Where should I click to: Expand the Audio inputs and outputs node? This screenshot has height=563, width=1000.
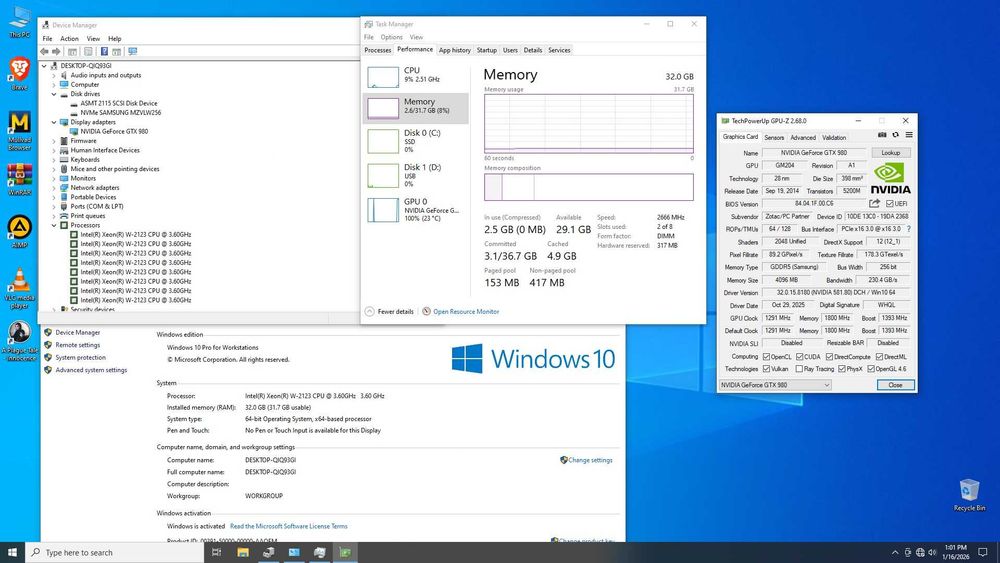point(54,75)
